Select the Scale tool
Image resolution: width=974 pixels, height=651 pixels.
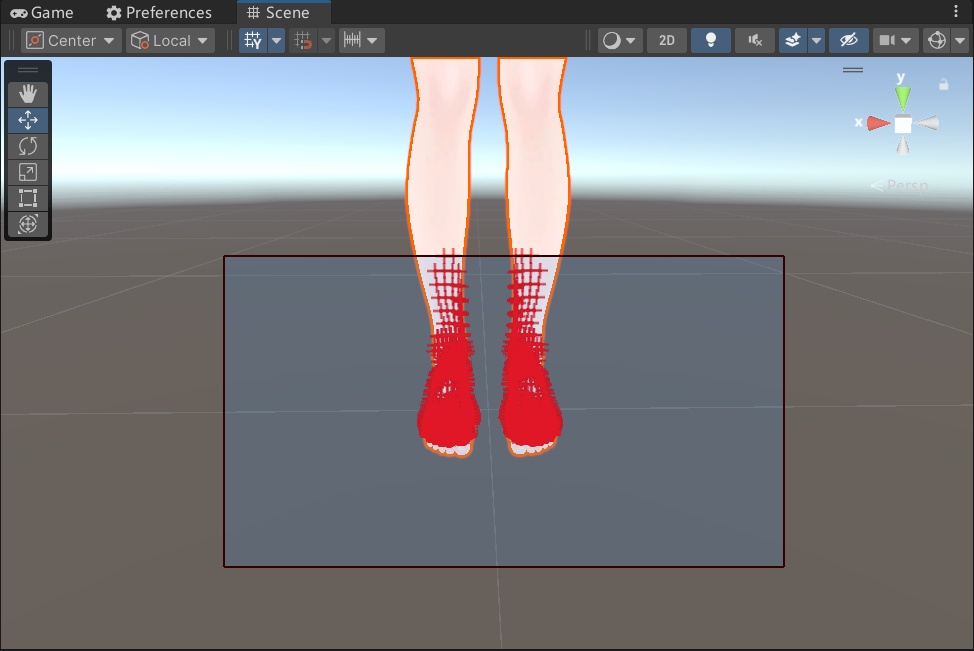pyautogui.click(x=28, y=172)
